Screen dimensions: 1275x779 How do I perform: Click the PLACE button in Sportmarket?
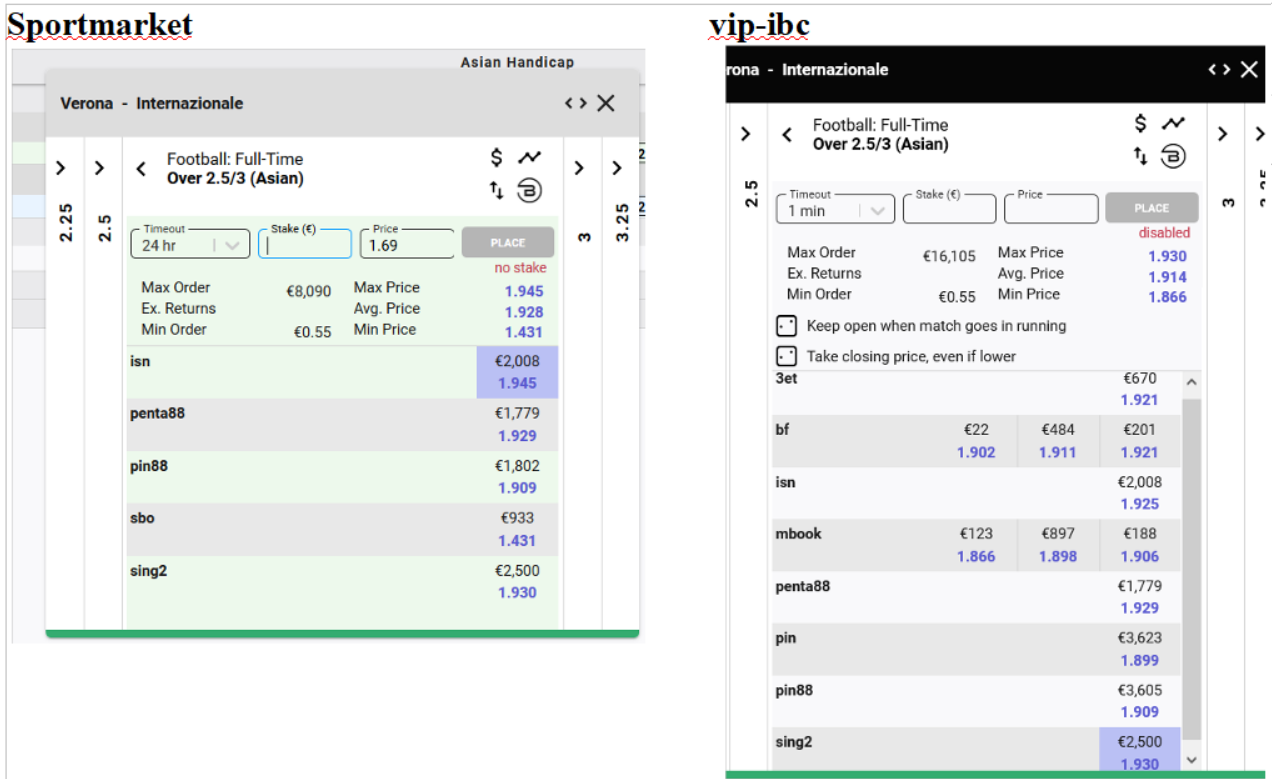(508, 243)
